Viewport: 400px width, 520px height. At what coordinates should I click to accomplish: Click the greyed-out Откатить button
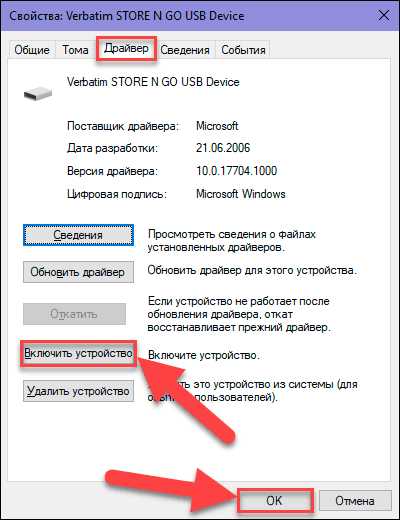click(74, 314)
